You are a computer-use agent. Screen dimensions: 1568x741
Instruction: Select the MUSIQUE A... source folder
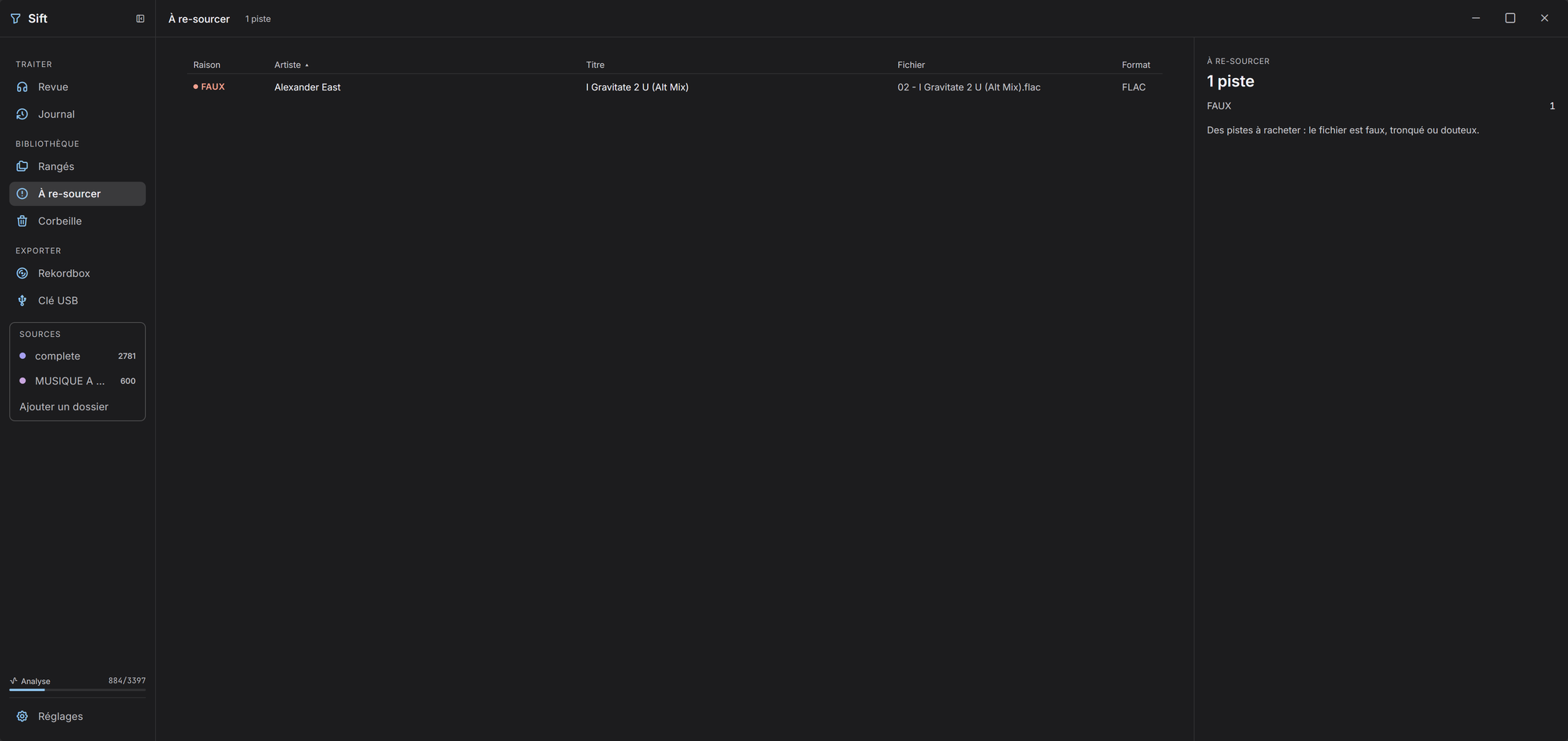coord(77,381)
